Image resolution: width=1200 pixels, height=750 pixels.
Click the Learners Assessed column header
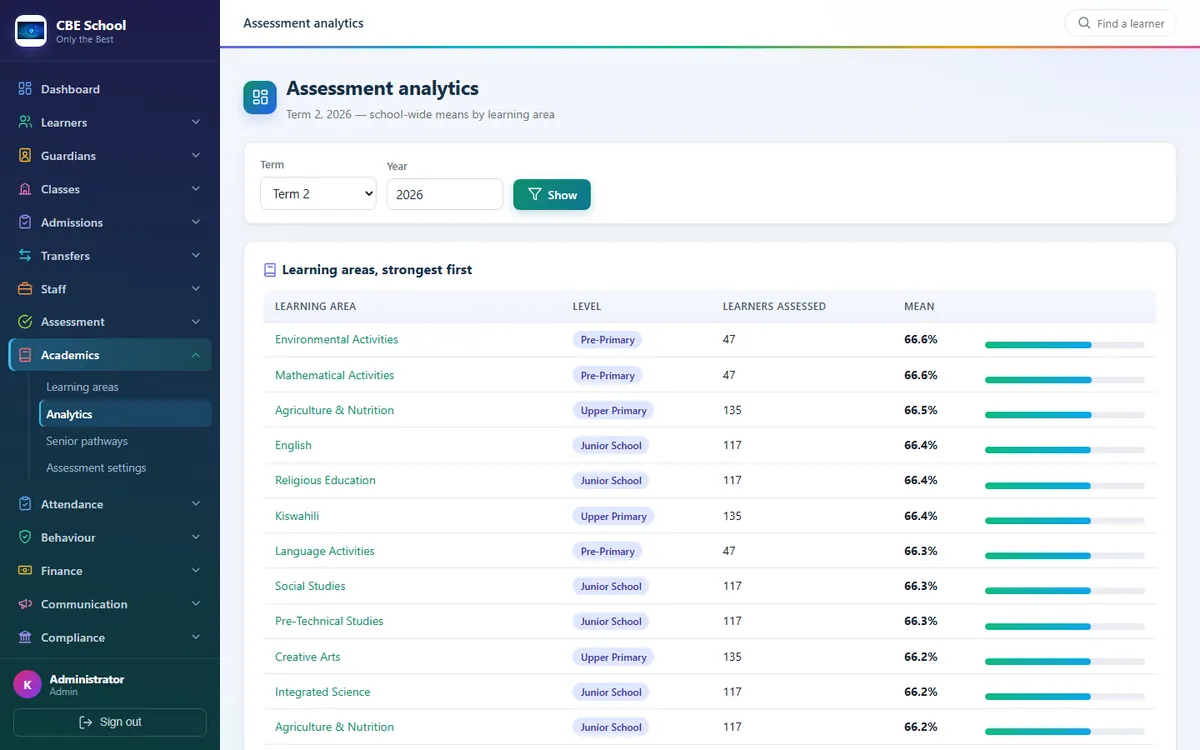coord(774,306)
